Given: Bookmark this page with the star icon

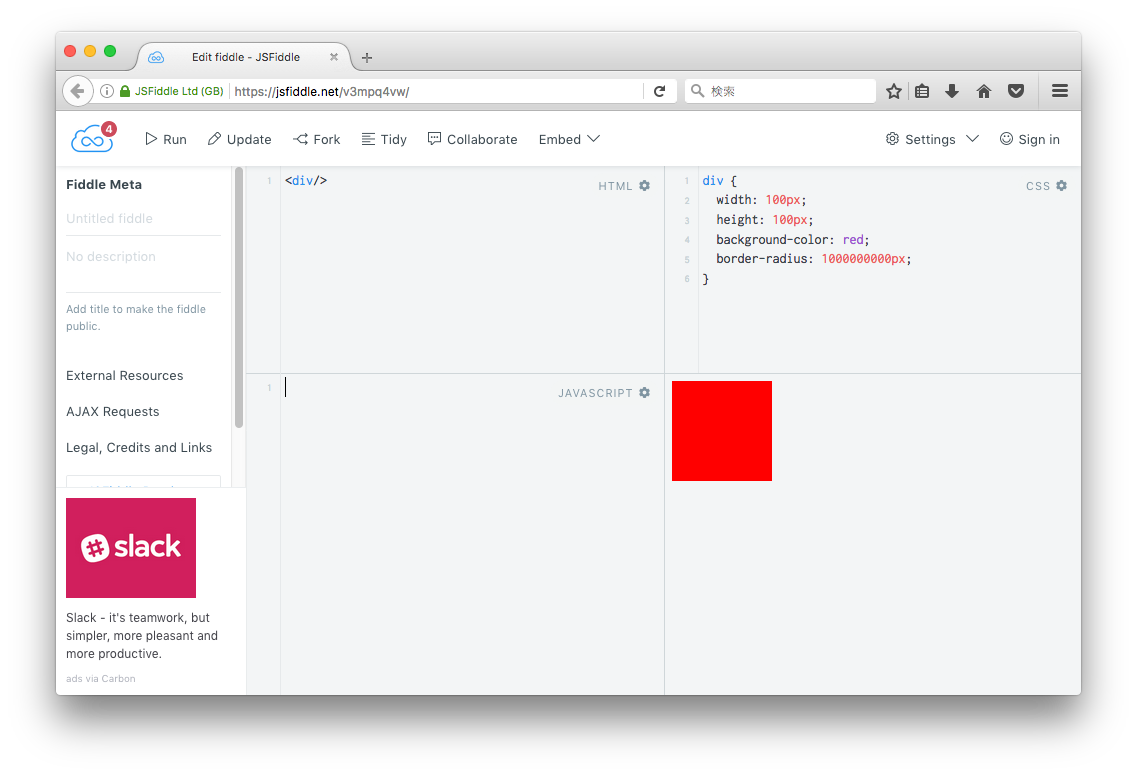Looking at the screenshot, I should click(893, 90).
